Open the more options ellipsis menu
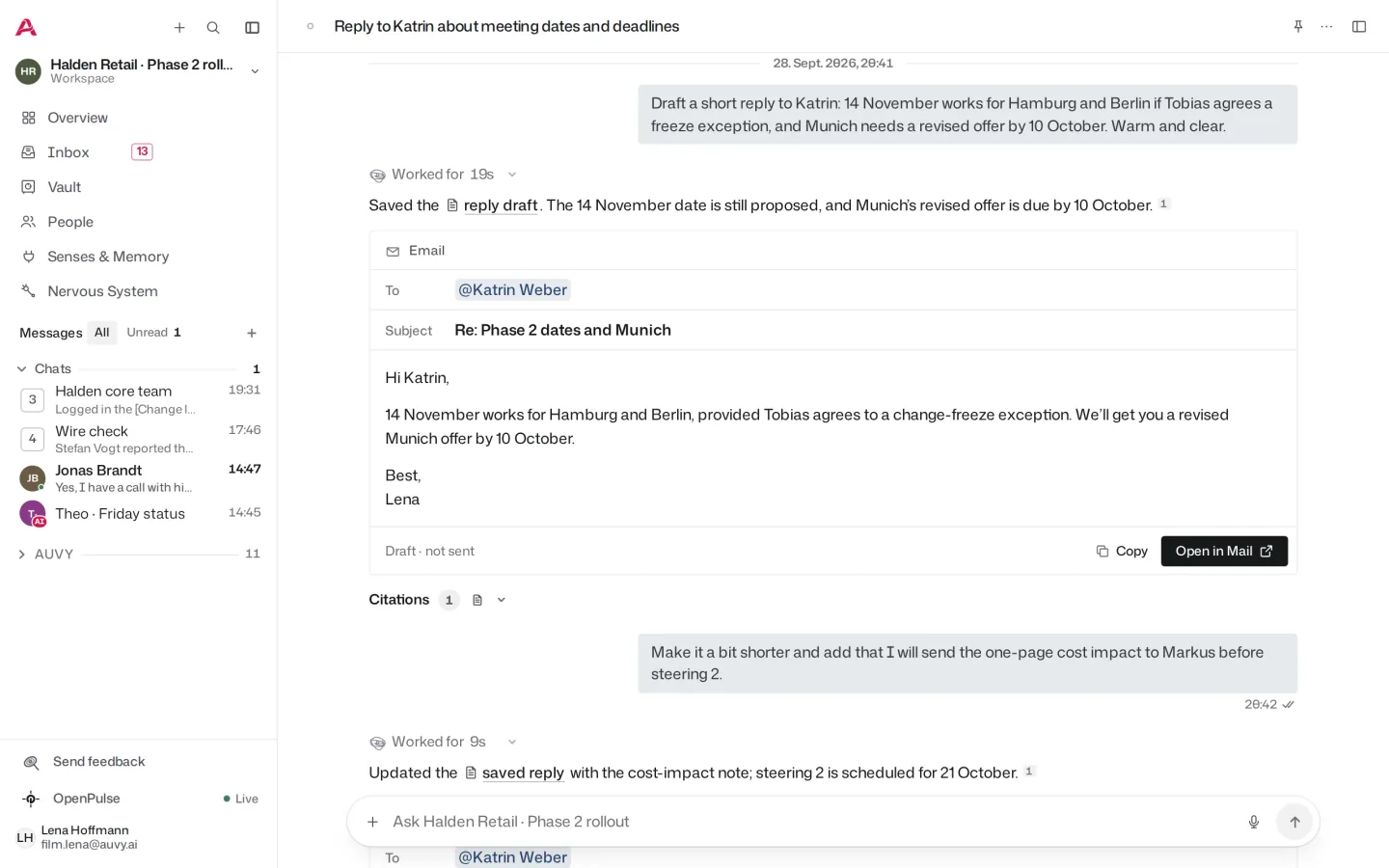This screenshot has height=868, width=1389. 1327,26
